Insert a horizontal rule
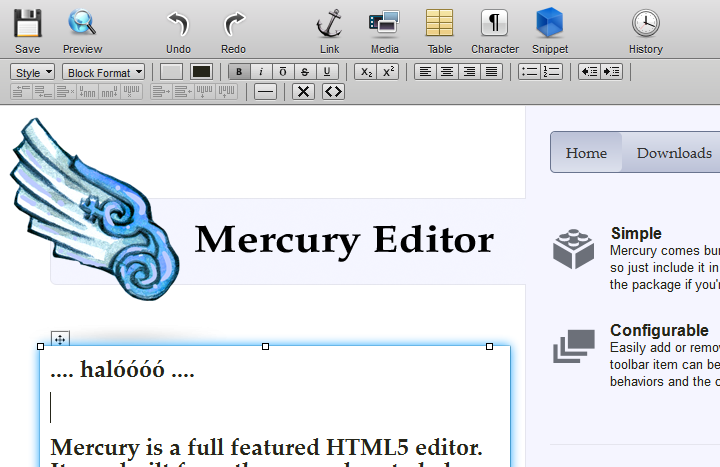The image size is (720, 467). [x=265, y=91]
